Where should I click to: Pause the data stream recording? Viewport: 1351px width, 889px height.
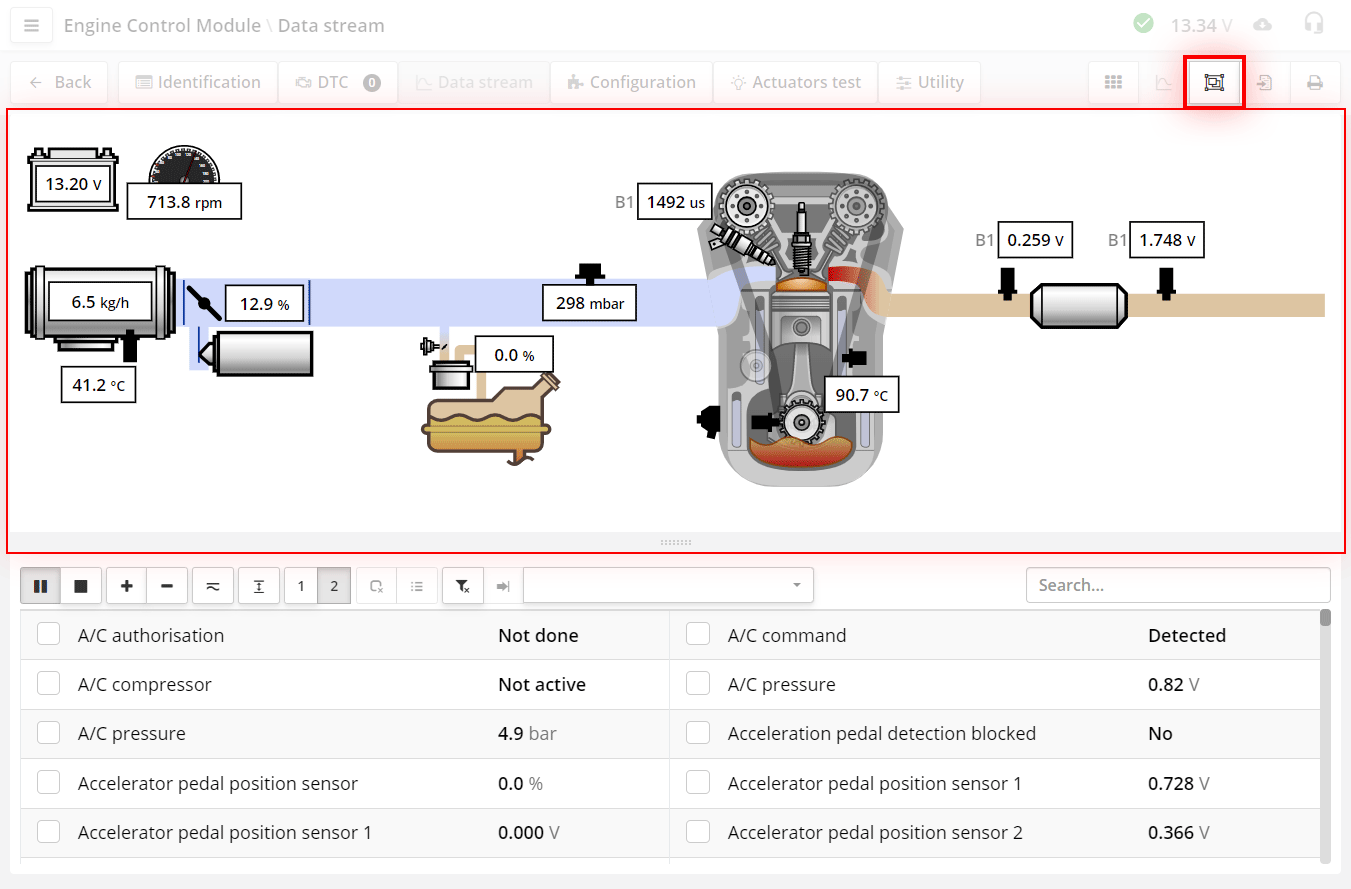pos(40,585)
